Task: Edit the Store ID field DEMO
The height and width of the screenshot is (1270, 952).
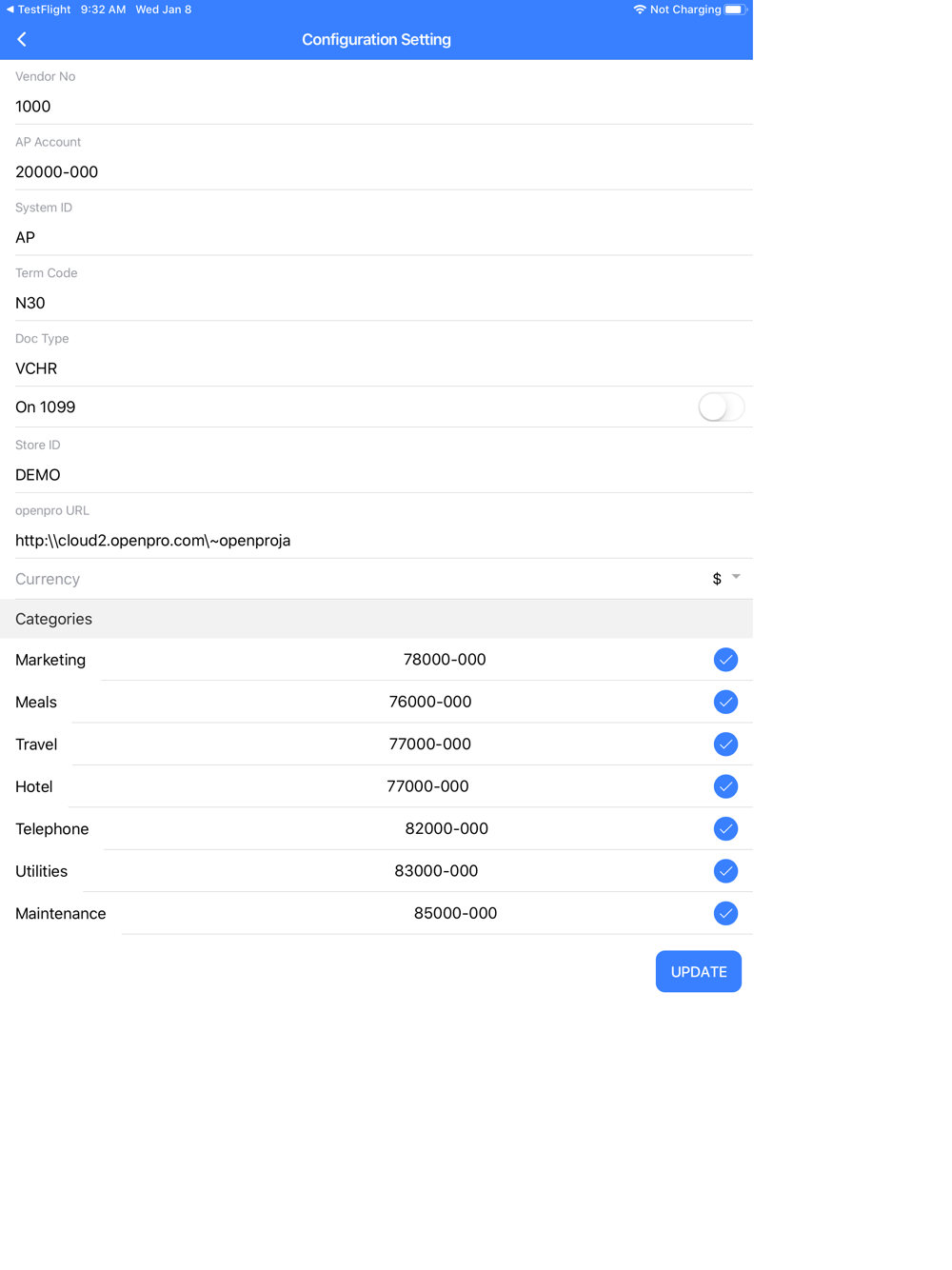Action: tap(376, 475)
